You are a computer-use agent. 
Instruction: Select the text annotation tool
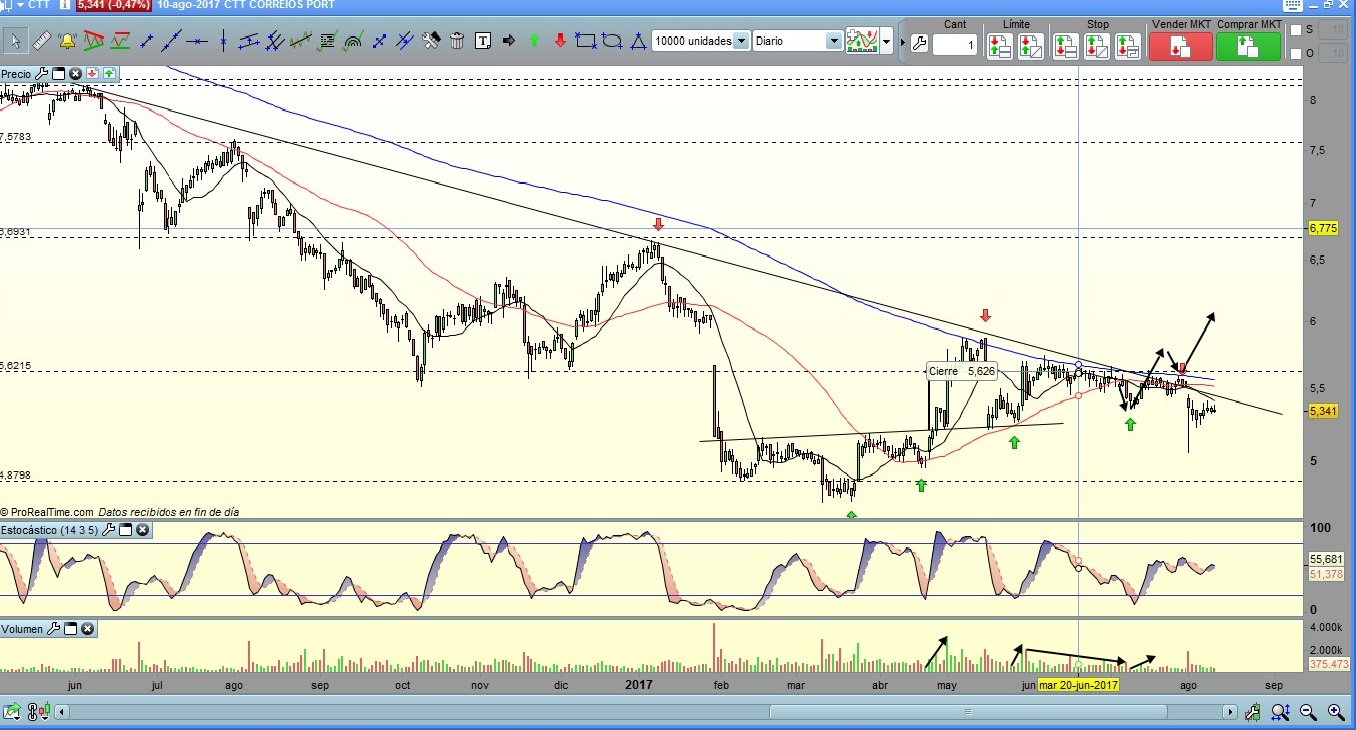tap(483, 41)
